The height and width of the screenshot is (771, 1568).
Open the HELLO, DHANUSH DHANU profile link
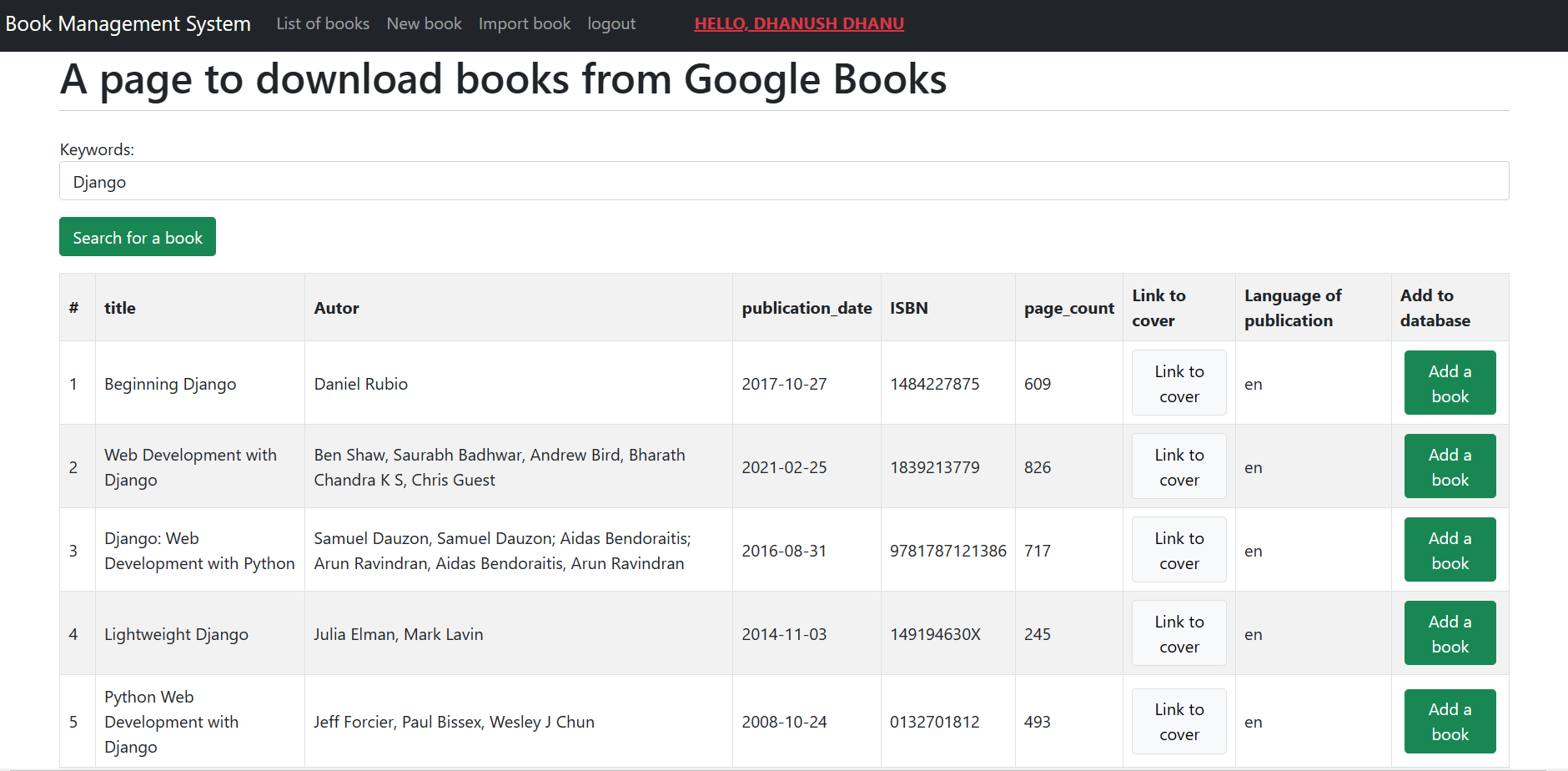pyautogui.click(x=798, y=23)
